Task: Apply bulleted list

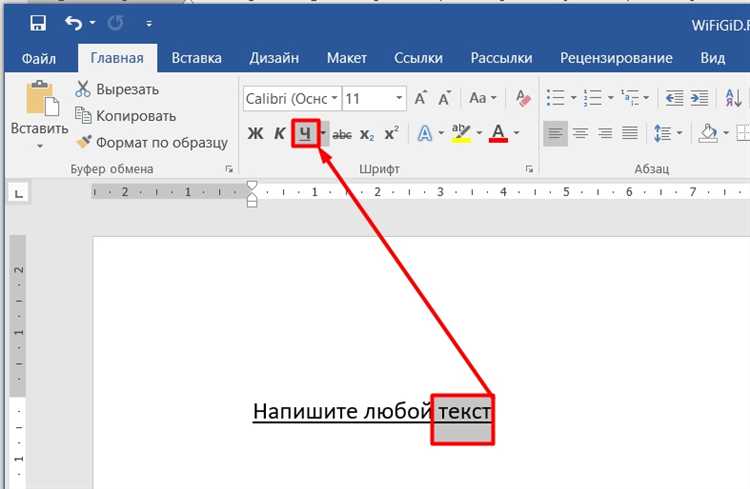Action: (556, 98)
